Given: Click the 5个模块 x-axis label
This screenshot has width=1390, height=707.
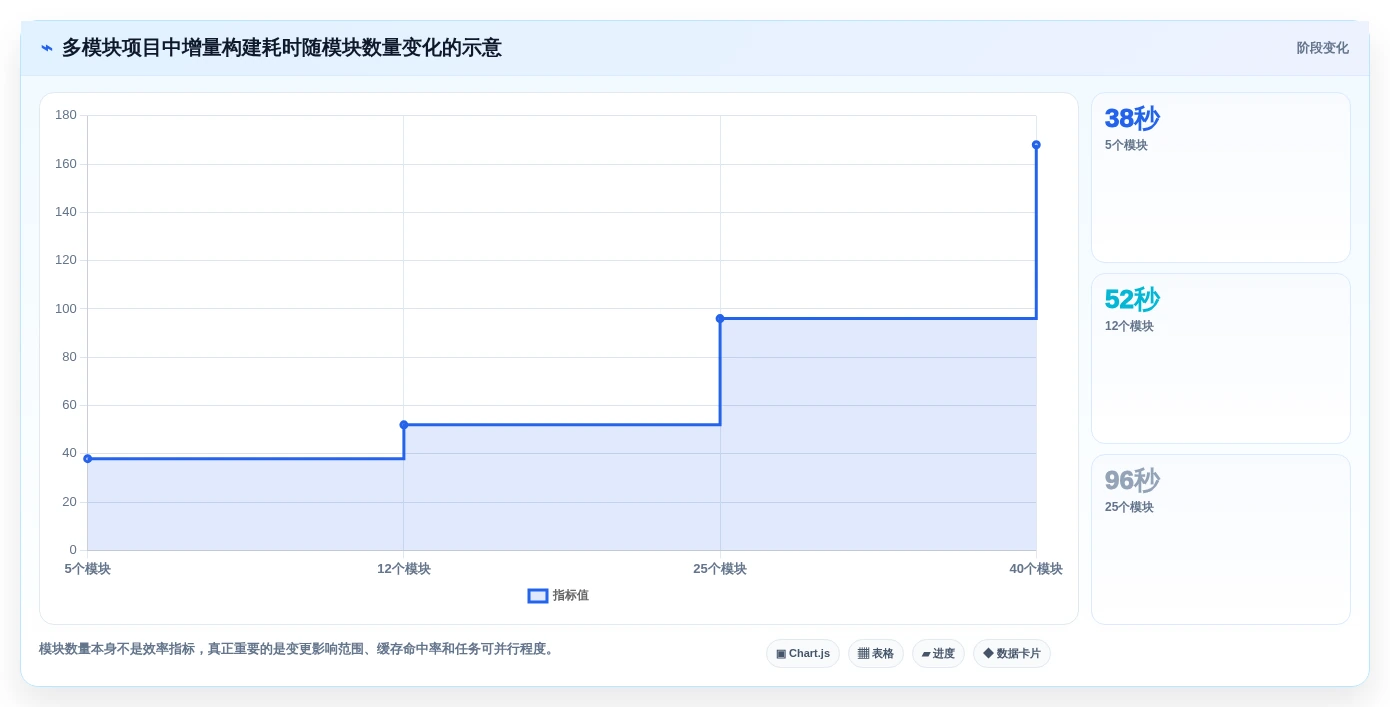Looking at the screenshot, I should click(x=88, y=569).
